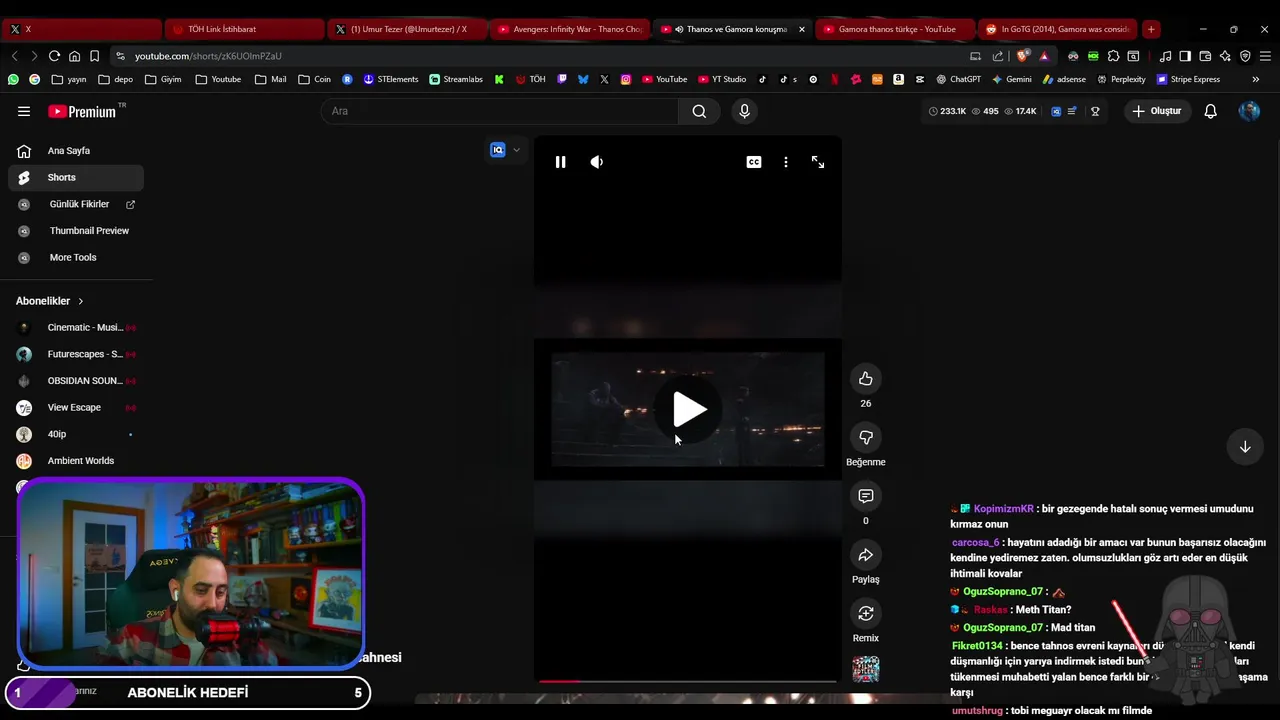Click the large center play button
1280x720 pixels.
[x=689, y=410]
